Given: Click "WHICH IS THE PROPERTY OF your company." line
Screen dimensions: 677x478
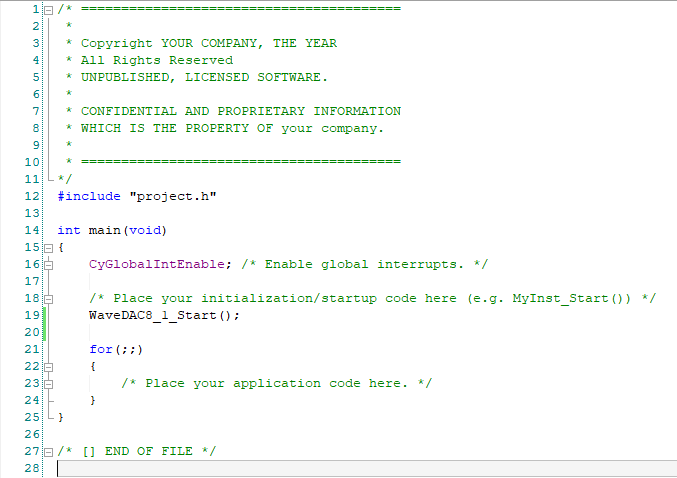Looking at the screenshot, I should point(232,128).
